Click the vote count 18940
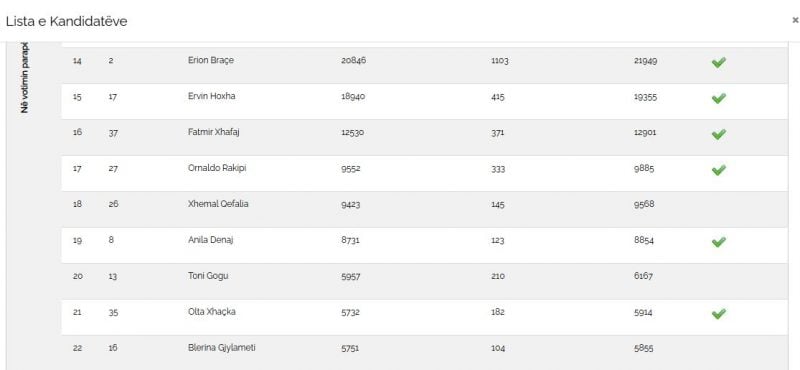Image resolution: width=800 pixels, height=370 pixels. click(353, 96)
